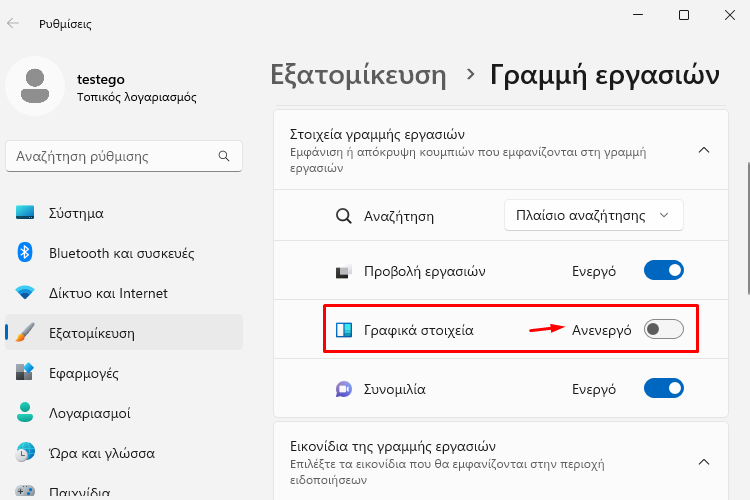Viewport: 750px width, 500px height.
Task: Turn off the Προβολή εργασιών toggle
Action: coord(663,270)
